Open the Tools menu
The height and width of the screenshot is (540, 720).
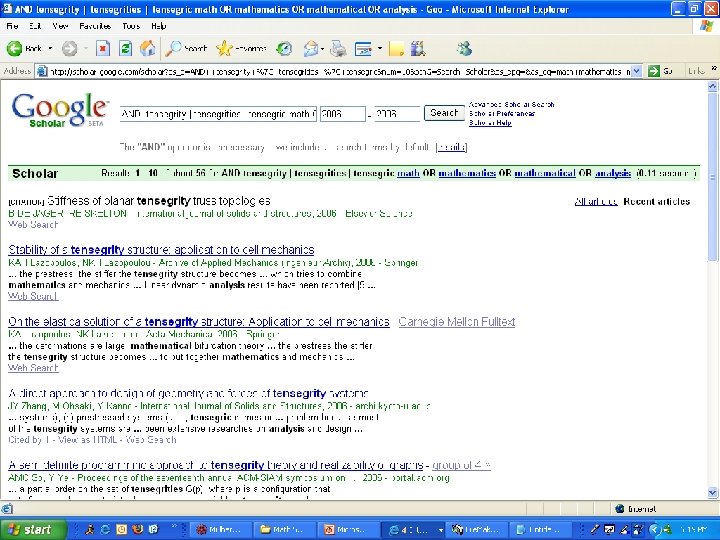(x=131, y=26)
